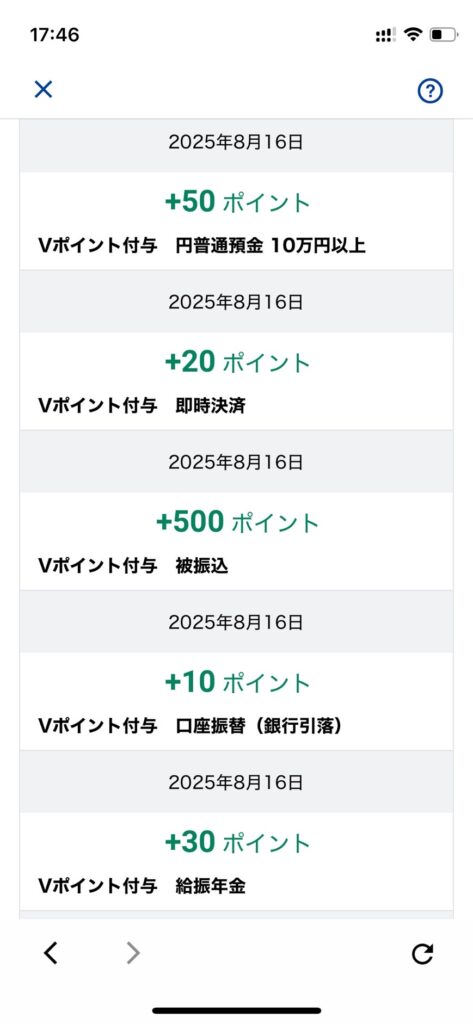The image size is (473, 1024).
Task: Tap the 17:46 clock in status bar
Action: (54, 35)
